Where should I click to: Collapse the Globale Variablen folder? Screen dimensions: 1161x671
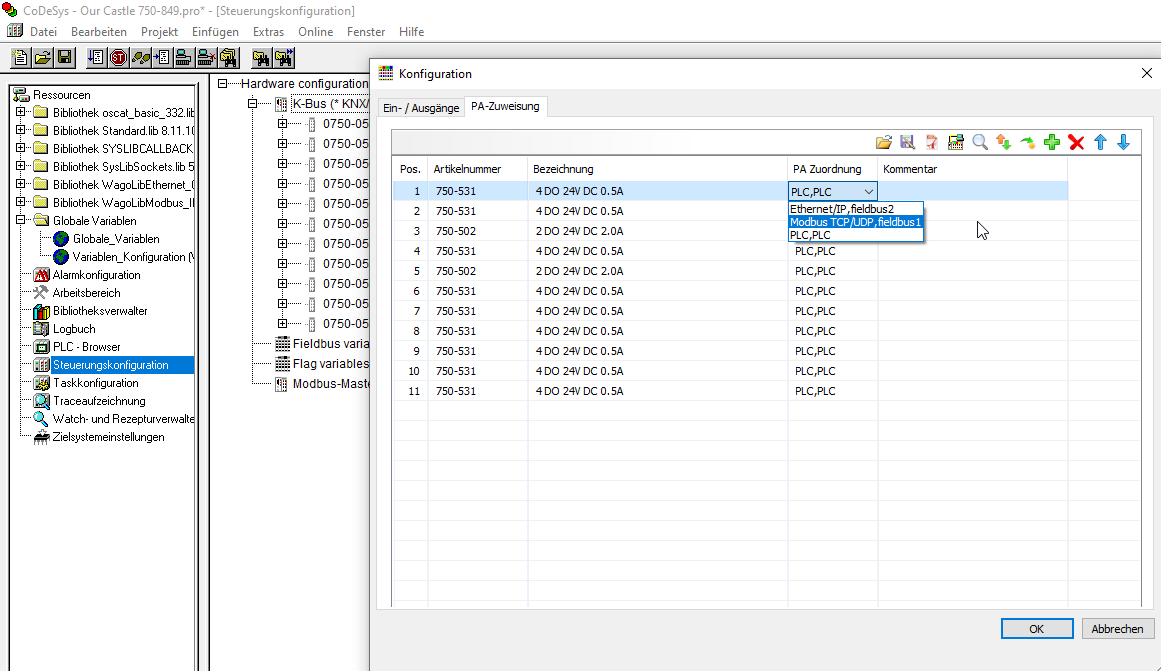coord(20,220)
